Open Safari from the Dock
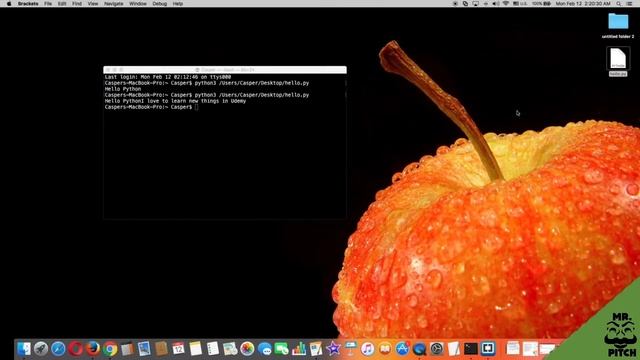The height and width of the screenshot is (360, 640). [x=58, y=349]
